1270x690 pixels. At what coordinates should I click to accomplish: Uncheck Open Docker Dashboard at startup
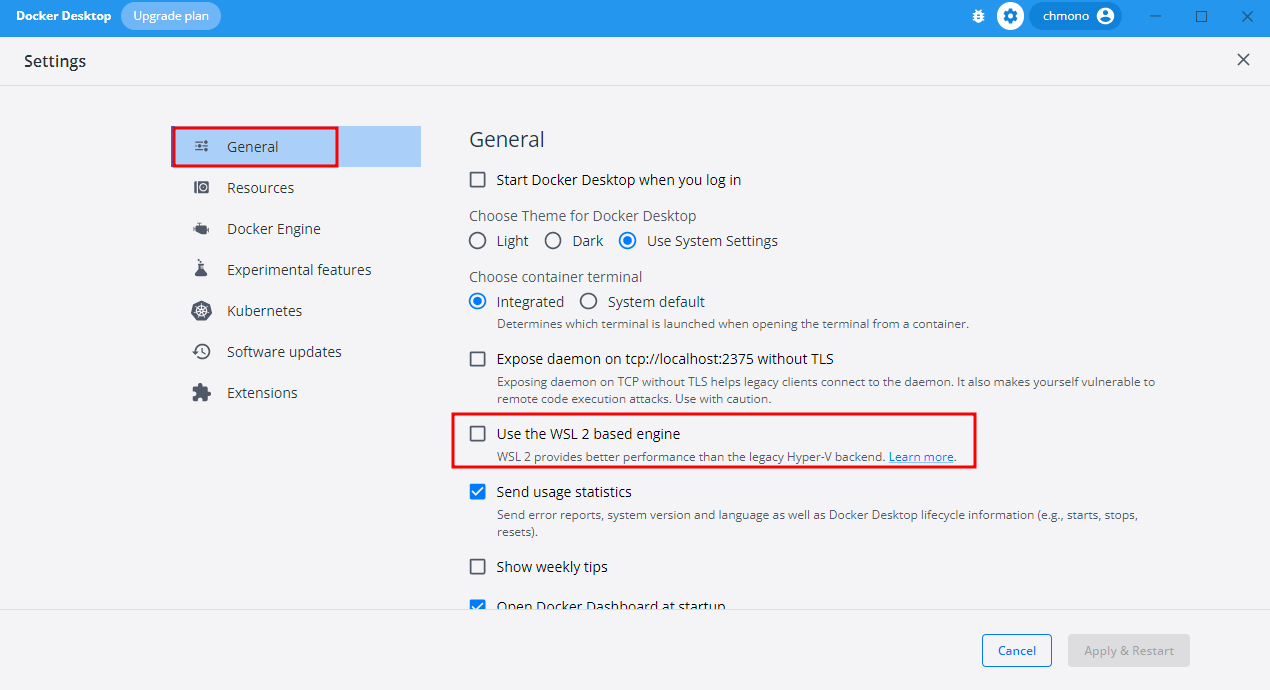(x=478, y=605)
